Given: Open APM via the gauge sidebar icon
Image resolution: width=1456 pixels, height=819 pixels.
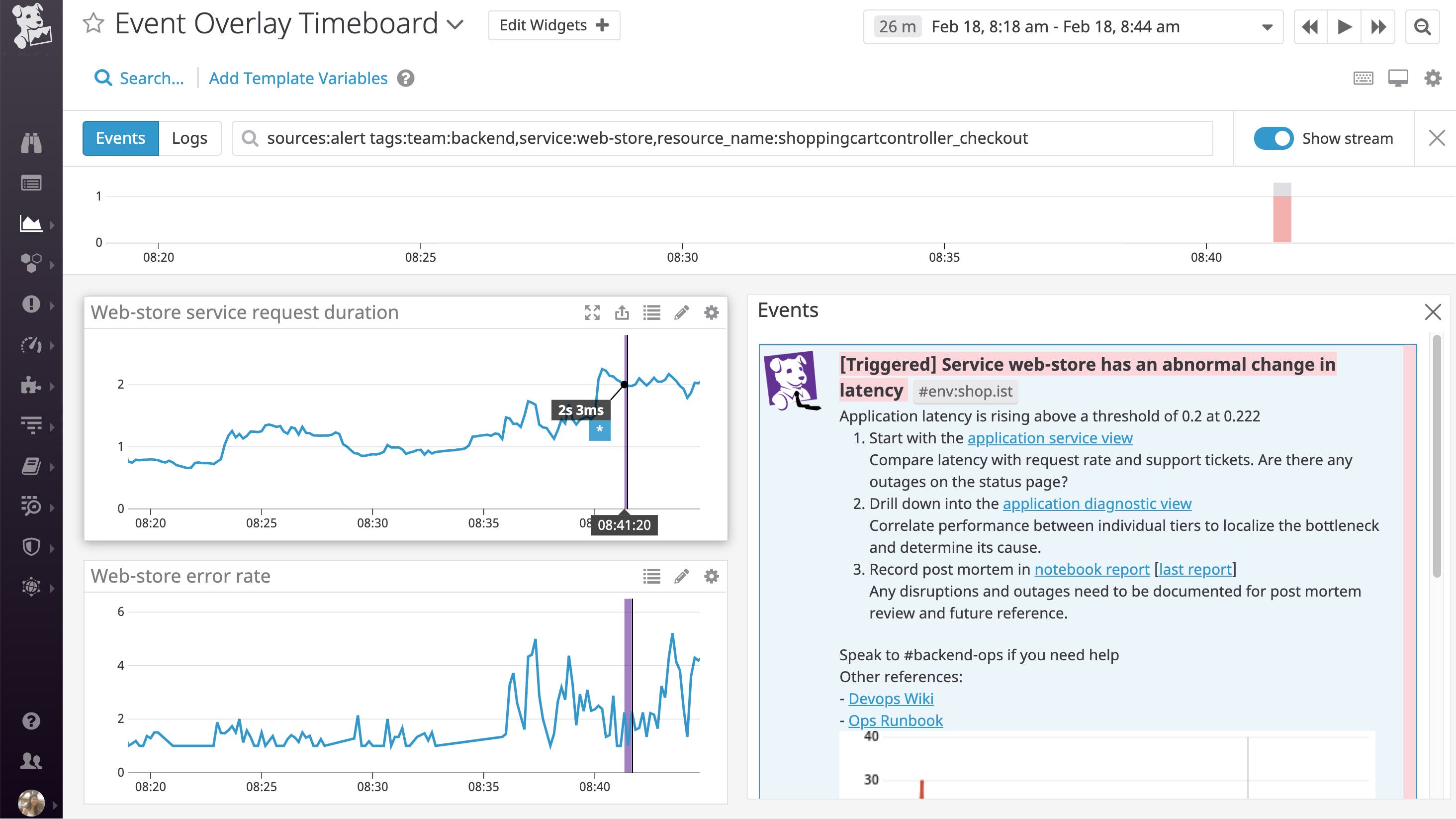Looking at the screenshot, I should coord(32,345).
